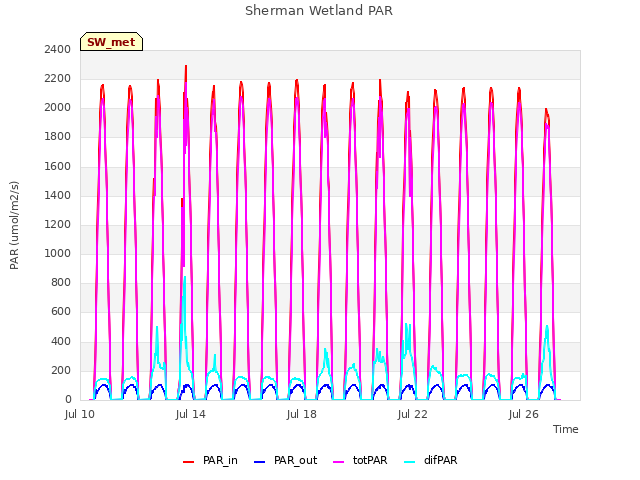Viewport: 640px width, 480px height.
Task: Click the Jul 18 x-axis tick label
Action: pyautogui.click(x=302, y=414)
